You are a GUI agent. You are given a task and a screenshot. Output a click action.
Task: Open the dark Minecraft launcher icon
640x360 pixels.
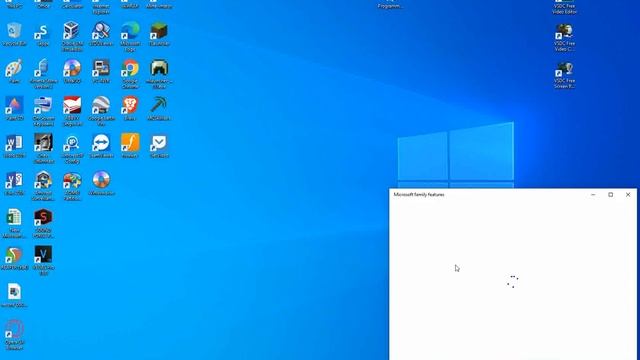pyautogui.click(x=159, y=69)
